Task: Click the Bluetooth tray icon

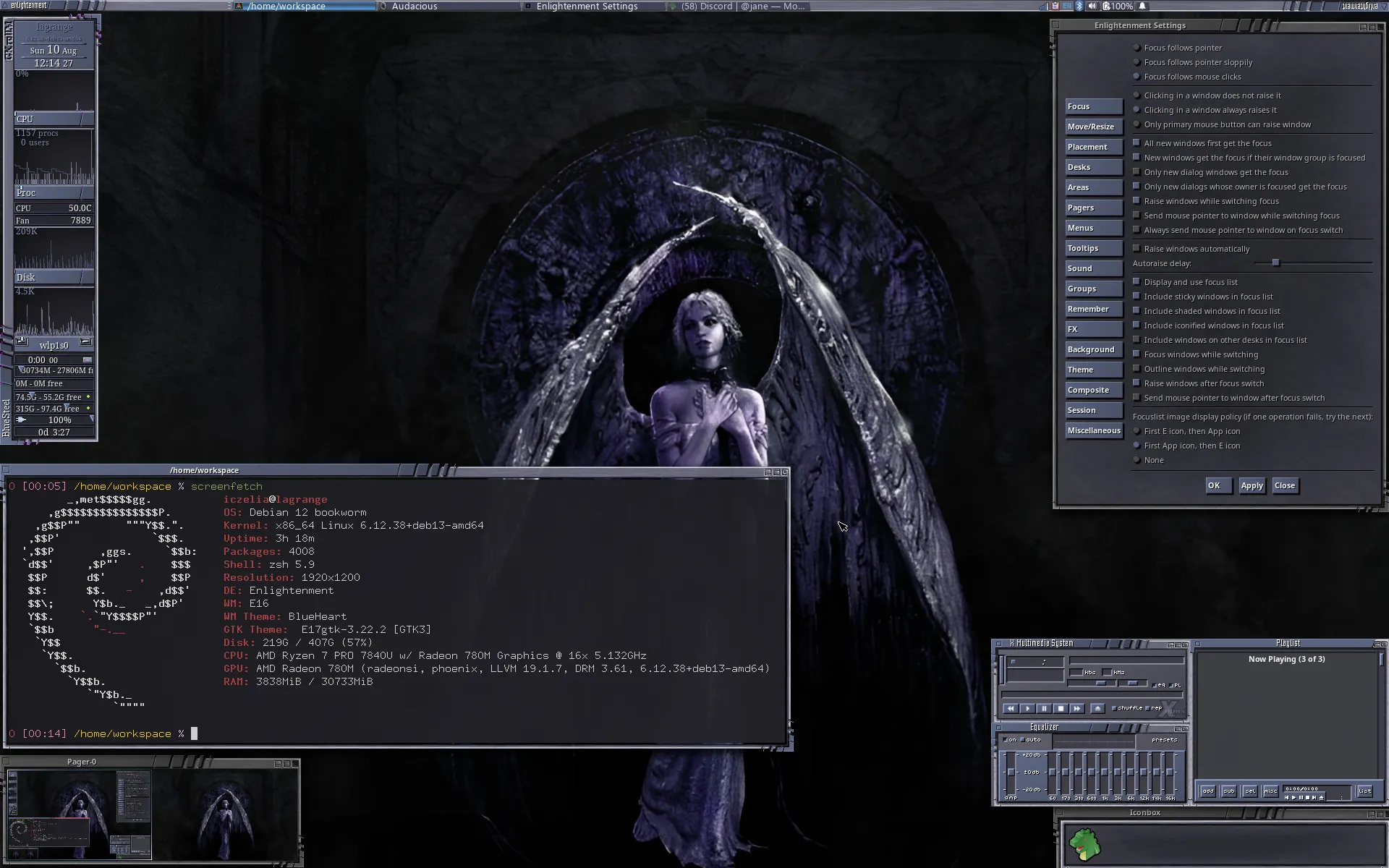Action: (x=1079, y=6)
